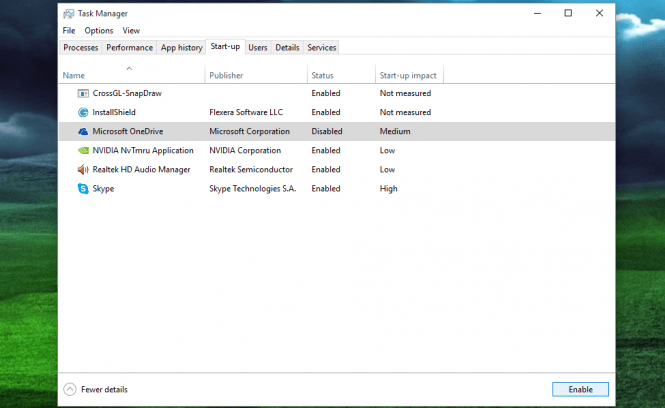Click the NVIDIA Corporation publisher cell

click(245, 151)
